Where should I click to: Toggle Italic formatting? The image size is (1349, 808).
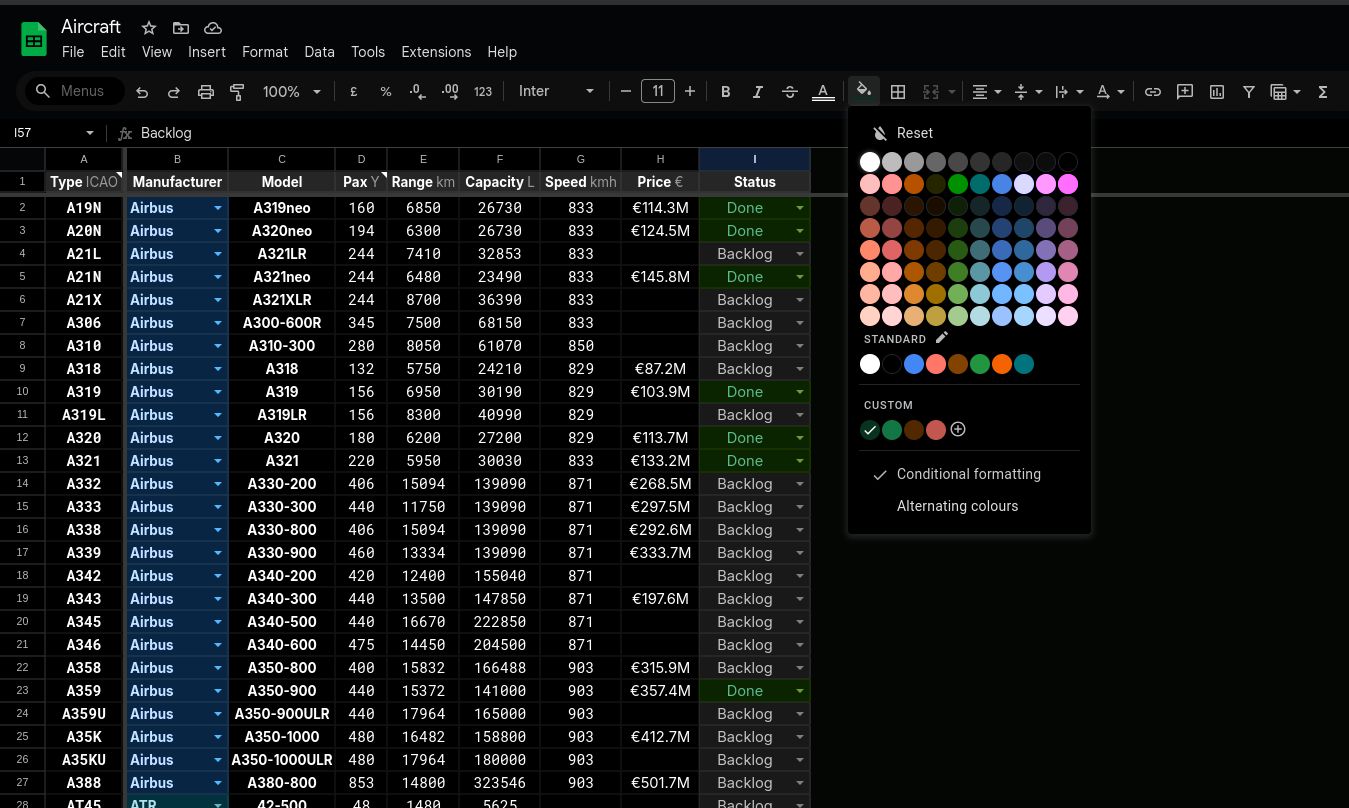(758, 92)
